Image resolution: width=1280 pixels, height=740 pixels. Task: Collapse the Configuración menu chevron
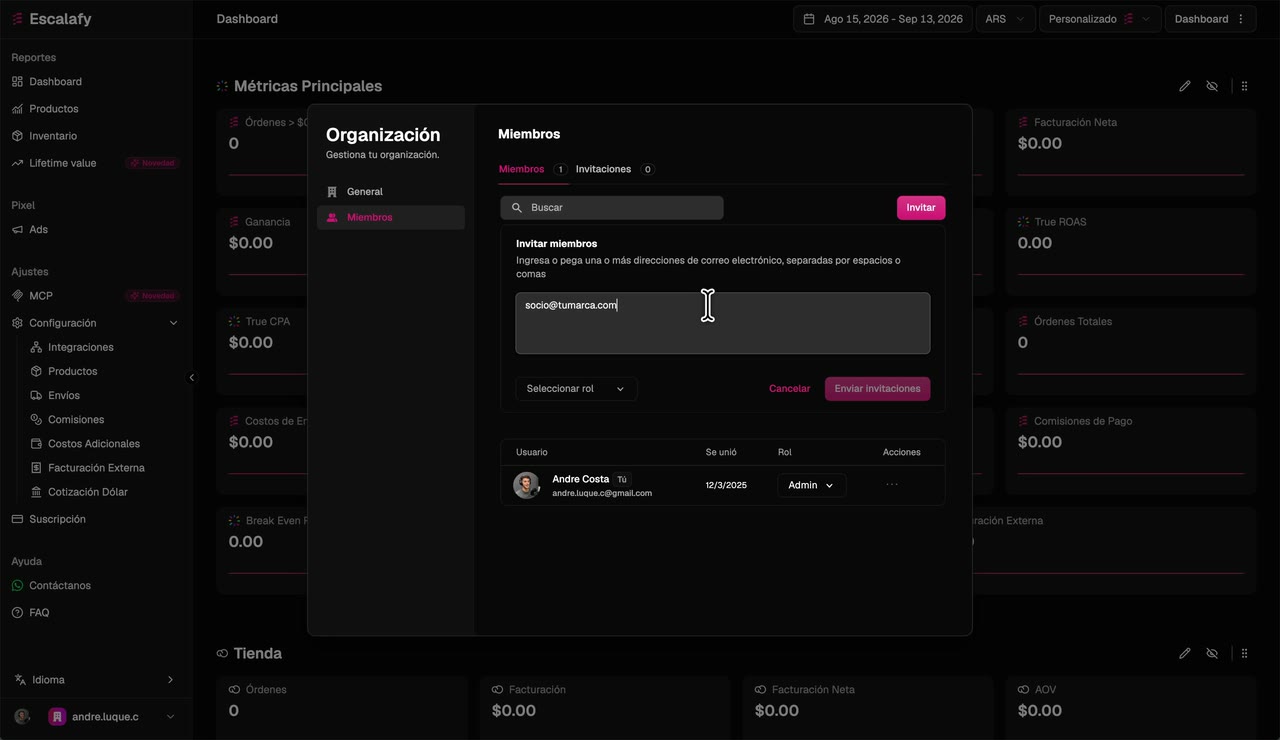point(174,324)
